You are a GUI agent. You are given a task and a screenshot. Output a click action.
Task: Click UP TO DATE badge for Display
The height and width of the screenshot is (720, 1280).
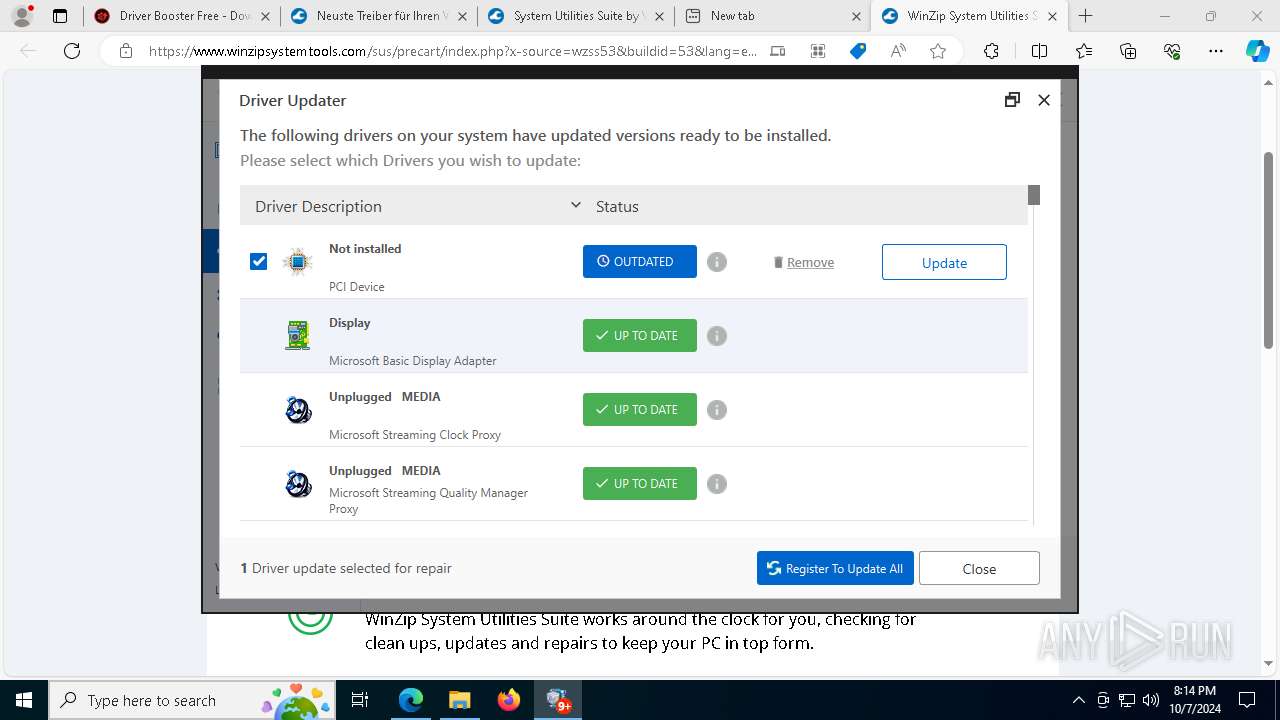(640, 336)
